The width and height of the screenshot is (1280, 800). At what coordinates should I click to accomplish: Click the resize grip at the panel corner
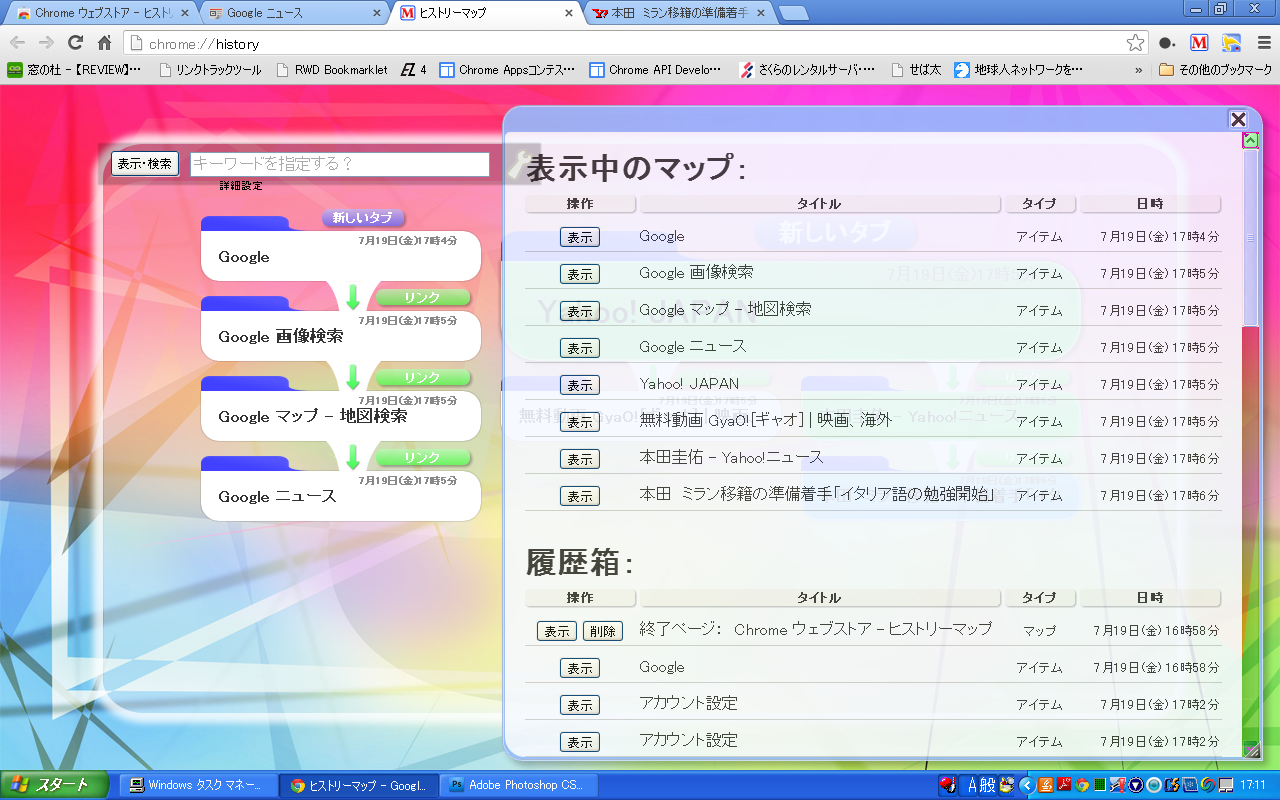click(1250, 748)
